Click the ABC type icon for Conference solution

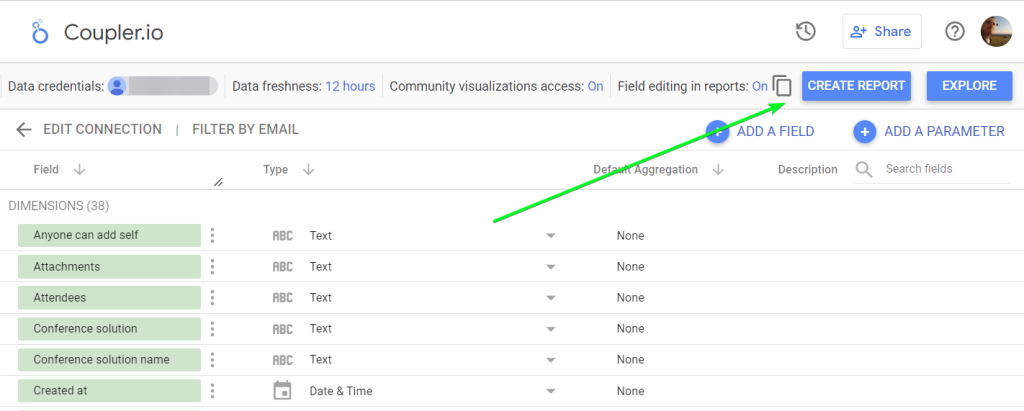pyautogui.click(x=282, y=329)
